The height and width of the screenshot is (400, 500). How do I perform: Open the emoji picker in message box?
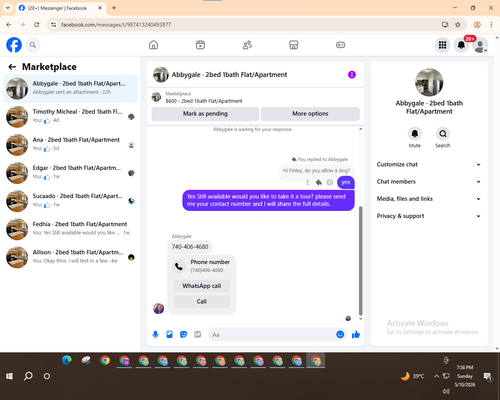340,334
